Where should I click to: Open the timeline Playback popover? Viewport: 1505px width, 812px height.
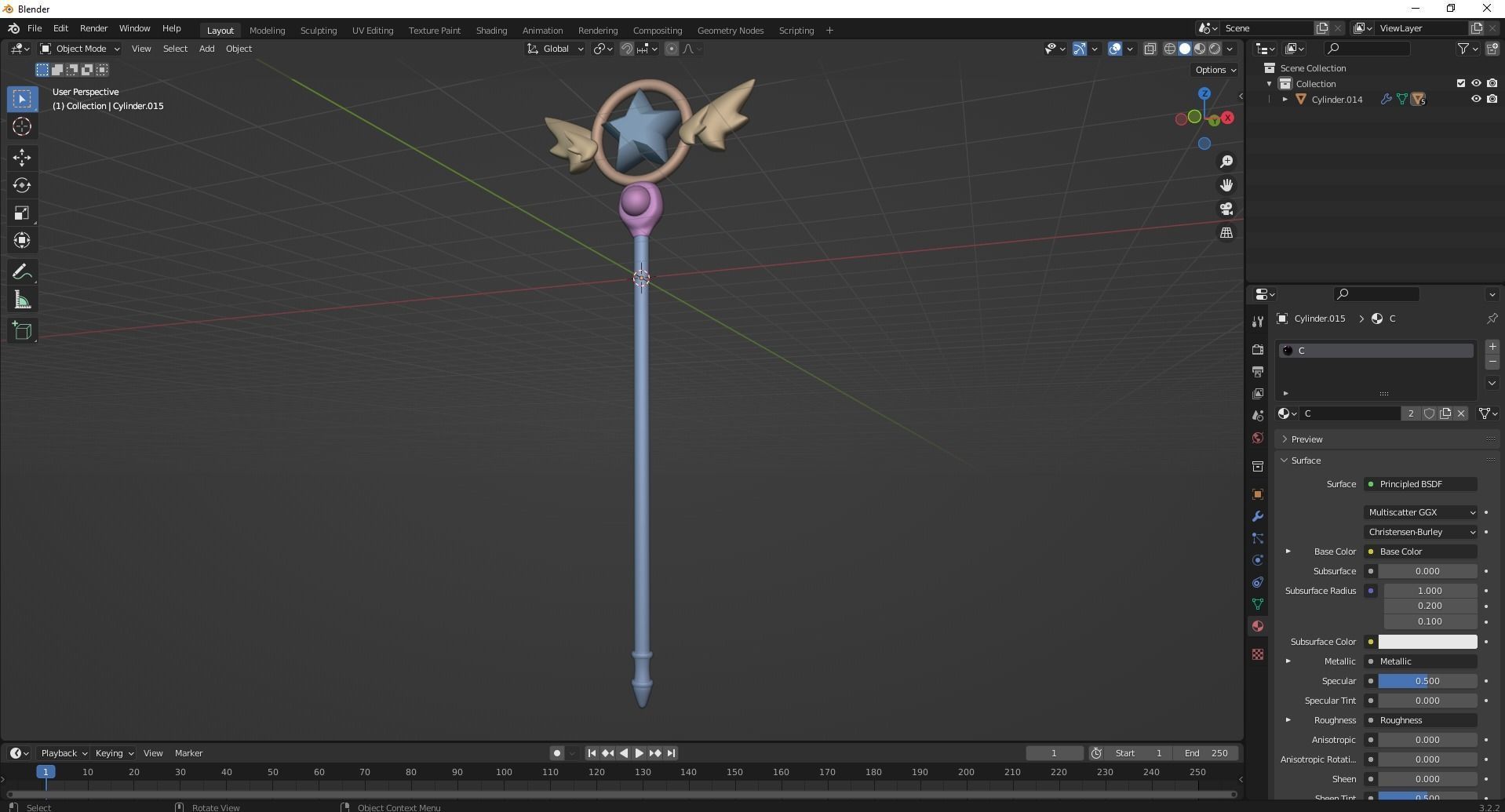pyautogui.click(x=64, y=753)
